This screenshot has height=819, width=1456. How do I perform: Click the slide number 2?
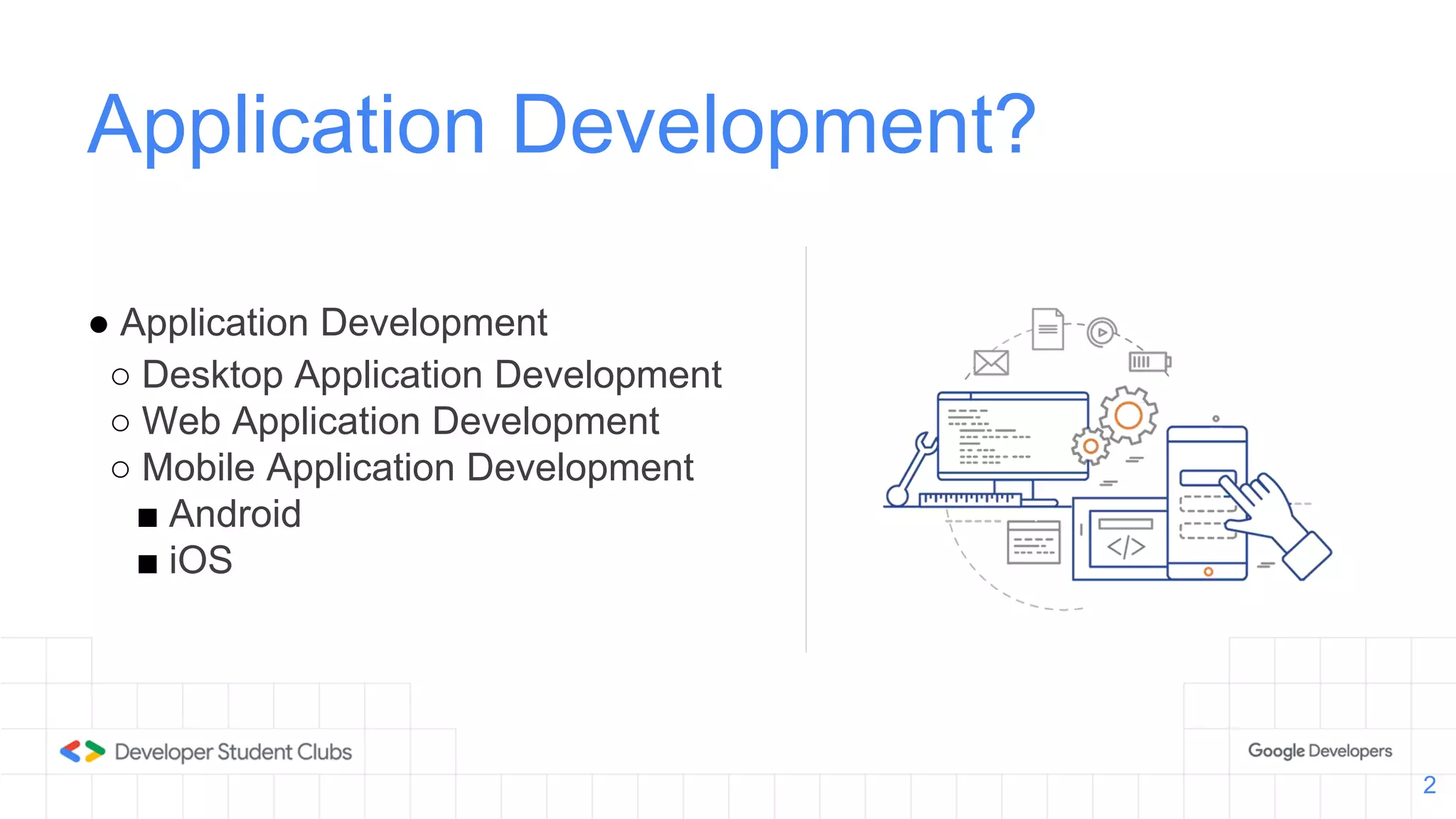[x=1429, y=785]
